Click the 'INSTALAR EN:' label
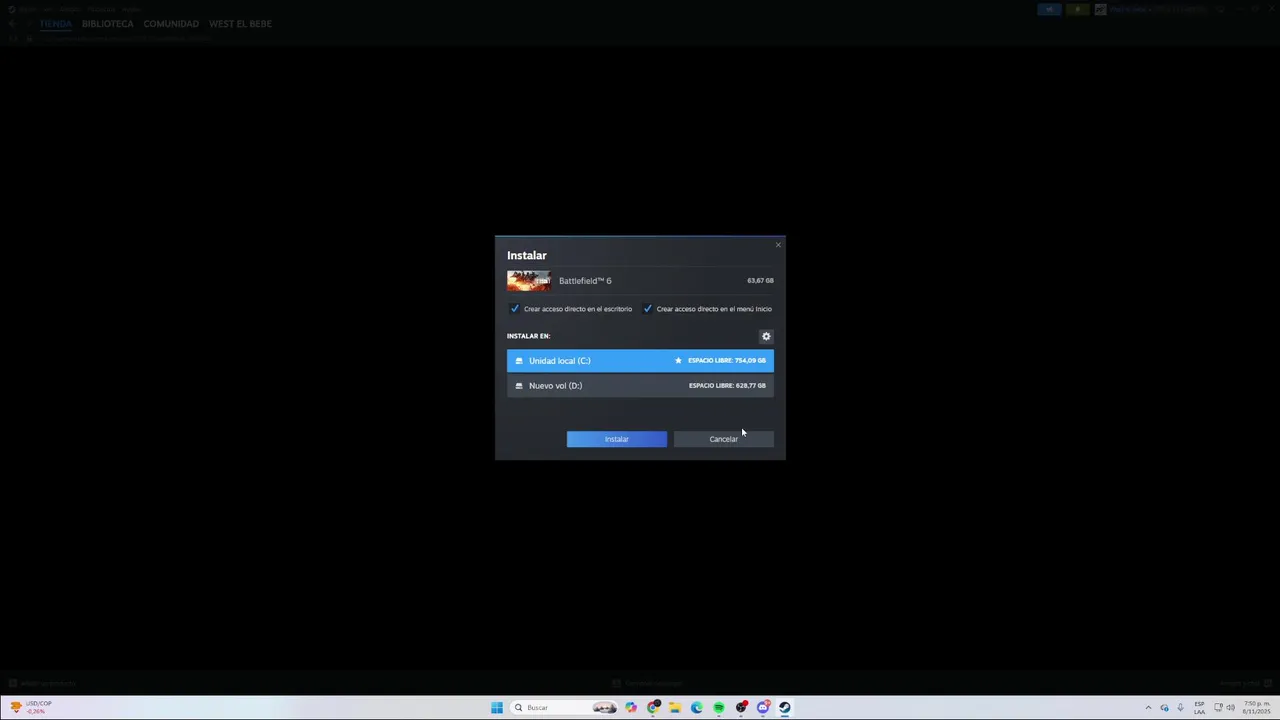This screenshot has height=720, width=1280. pos(528,336)
